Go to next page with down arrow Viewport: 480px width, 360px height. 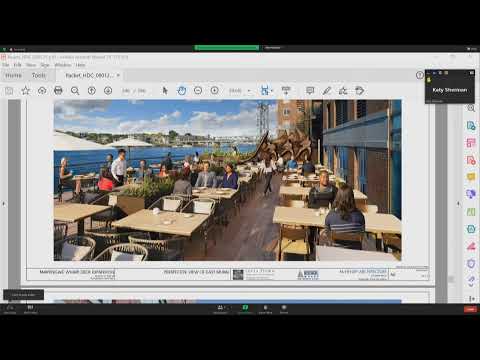pyautogui.click(x=108, y=91)
